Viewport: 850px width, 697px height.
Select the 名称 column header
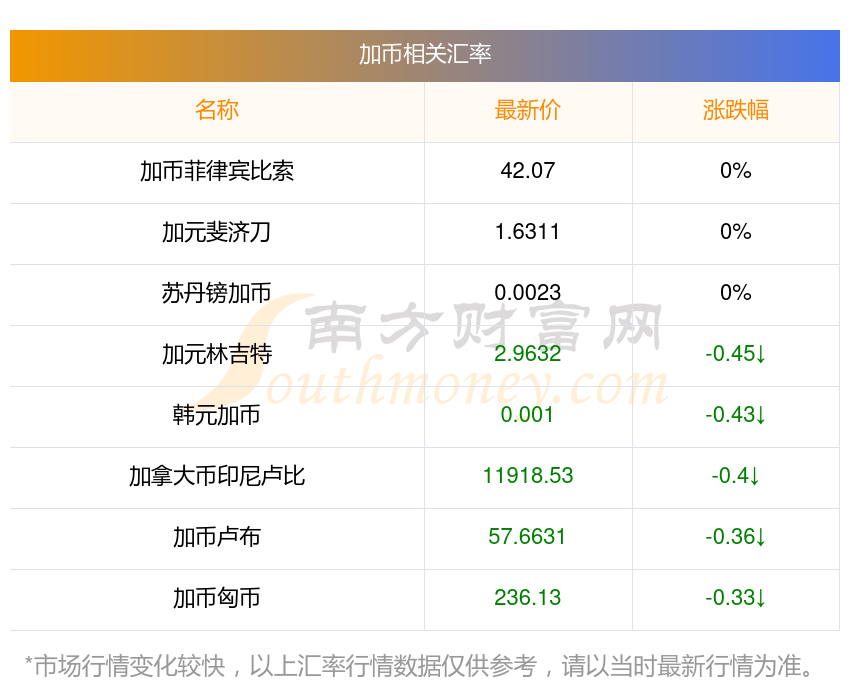[x=217, y=110]
